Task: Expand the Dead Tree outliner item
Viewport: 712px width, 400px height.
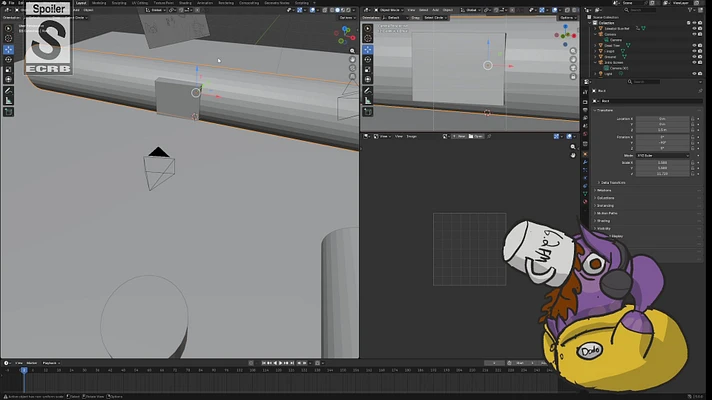Action: [595, 45]
